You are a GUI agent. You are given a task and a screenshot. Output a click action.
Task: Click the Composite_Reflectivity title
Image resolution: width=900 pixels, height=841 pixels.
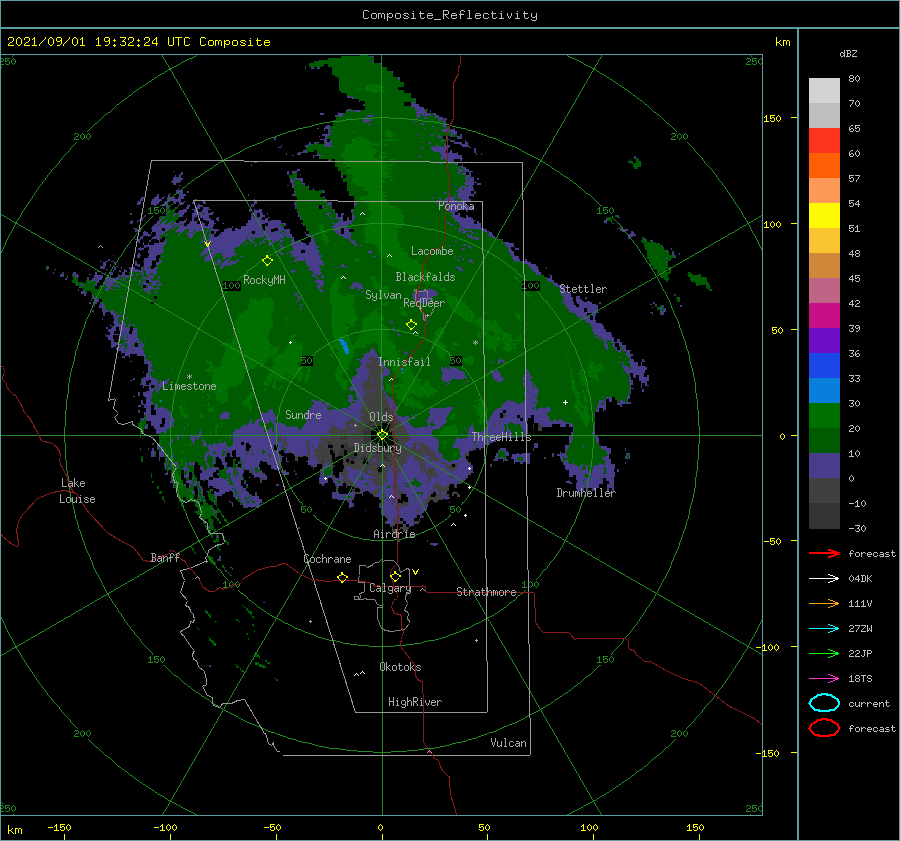point(450,15)
